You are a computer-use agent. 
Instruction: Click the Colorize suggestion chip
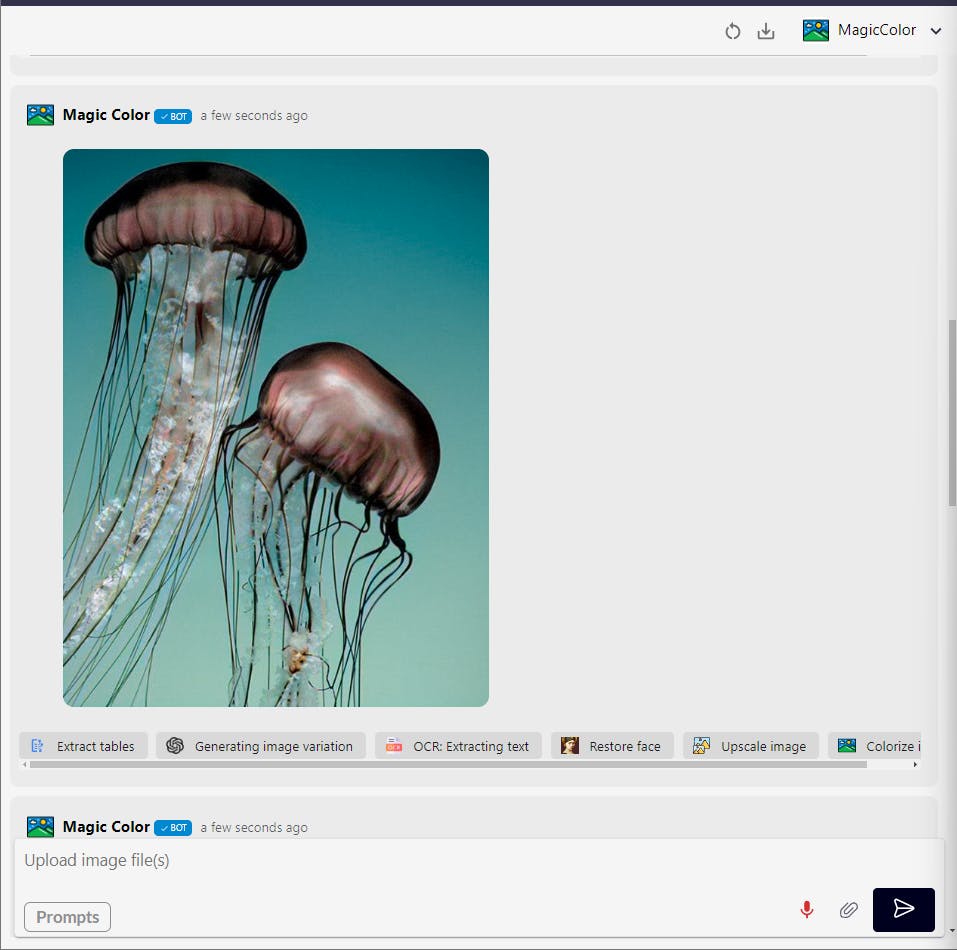[x=878, y=746]
